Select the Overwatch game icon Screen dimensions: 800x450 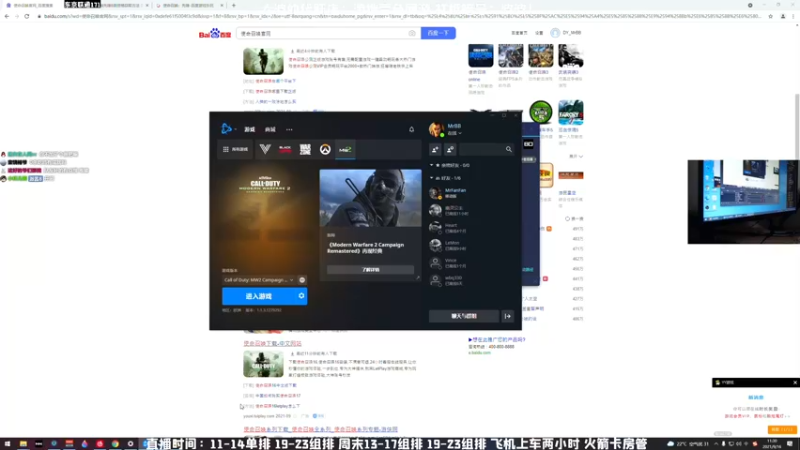(x=325, y=149)
